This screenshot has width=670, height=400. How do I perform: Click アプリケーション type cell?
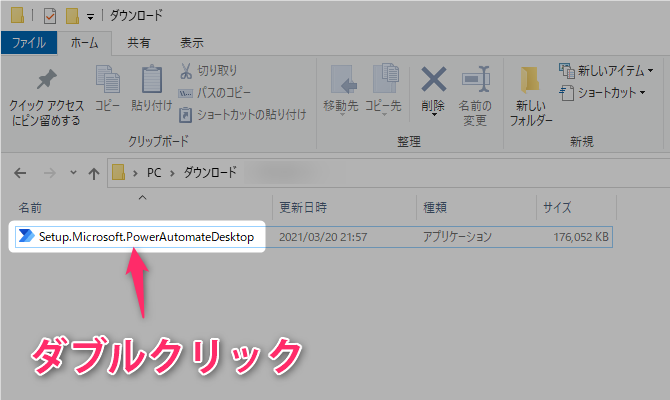(x=457, y=237)
